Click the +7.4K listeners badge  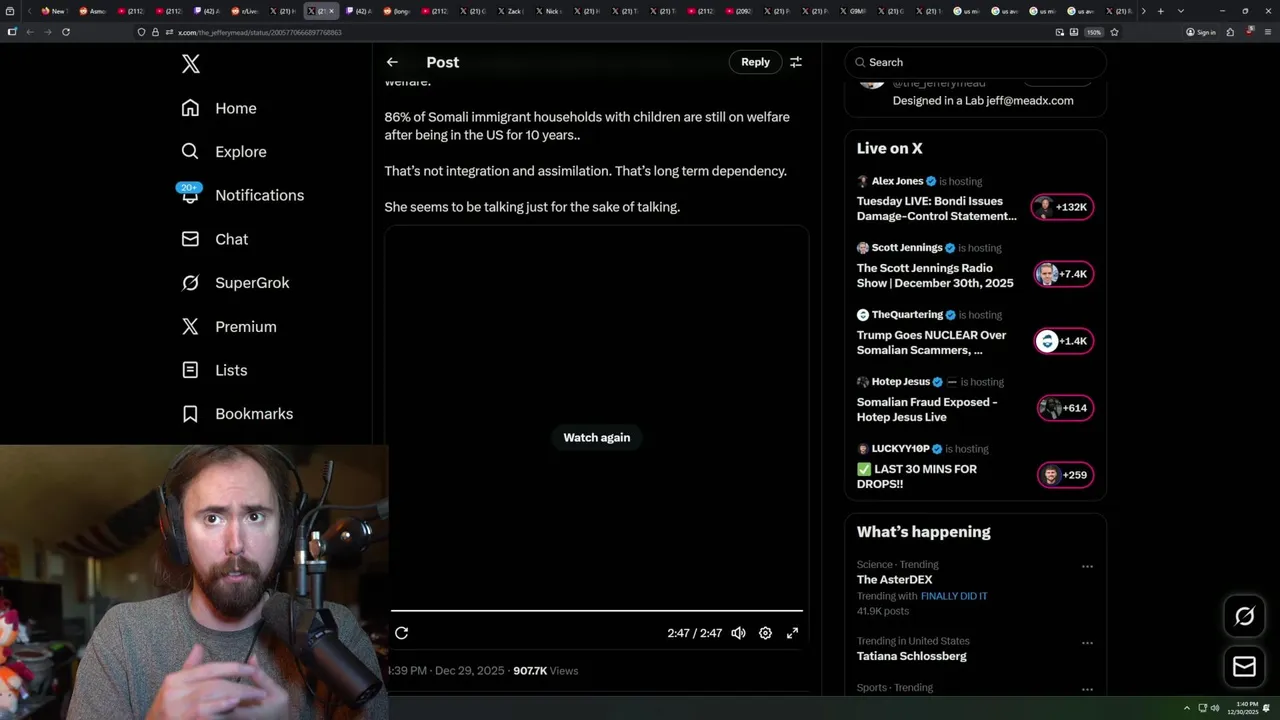[x=1063, y=274]
